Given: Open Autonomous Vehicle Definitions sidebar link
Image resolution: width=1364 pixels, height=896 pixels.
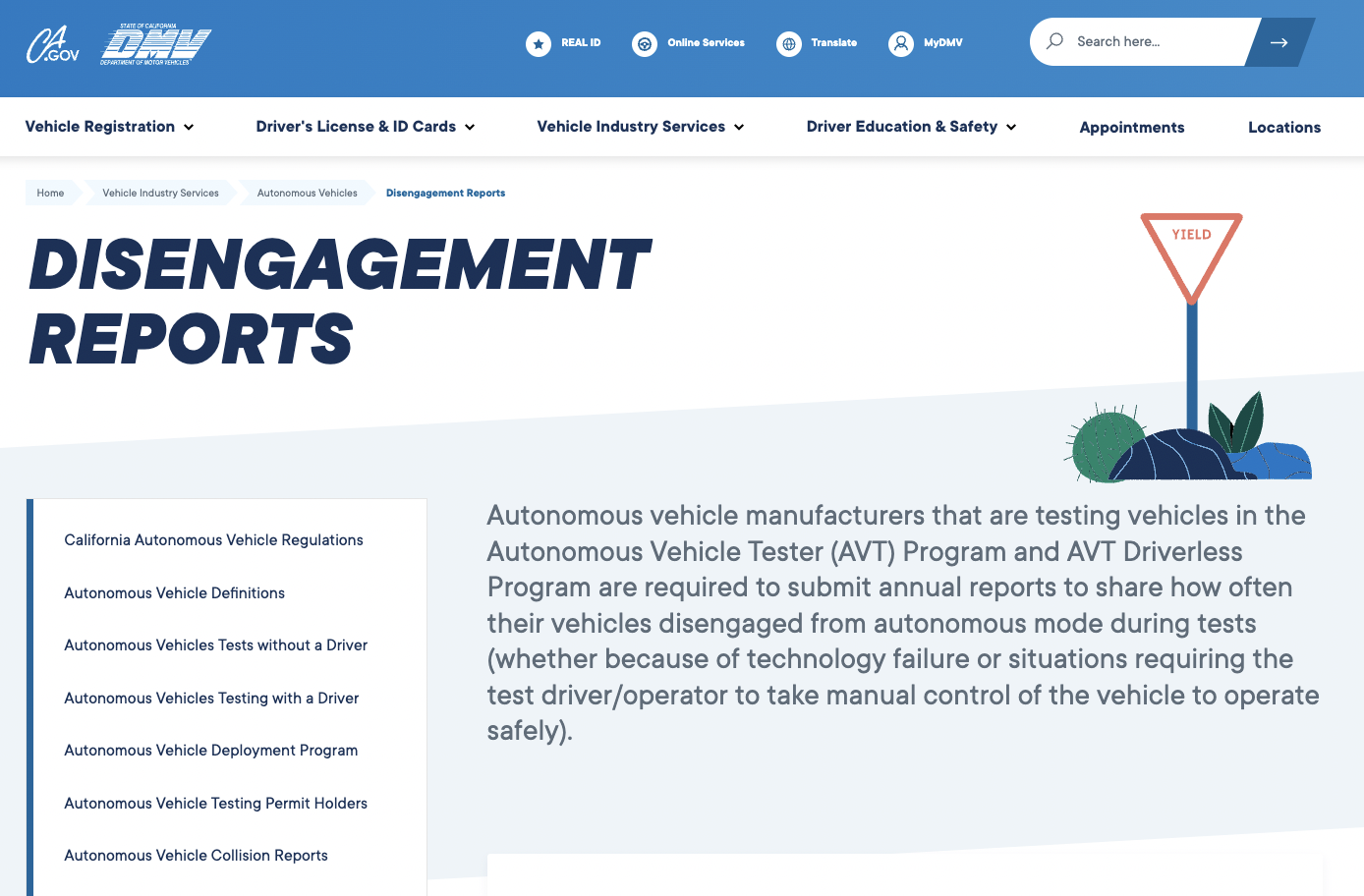Looking at the screenshot, I should 174,593.
